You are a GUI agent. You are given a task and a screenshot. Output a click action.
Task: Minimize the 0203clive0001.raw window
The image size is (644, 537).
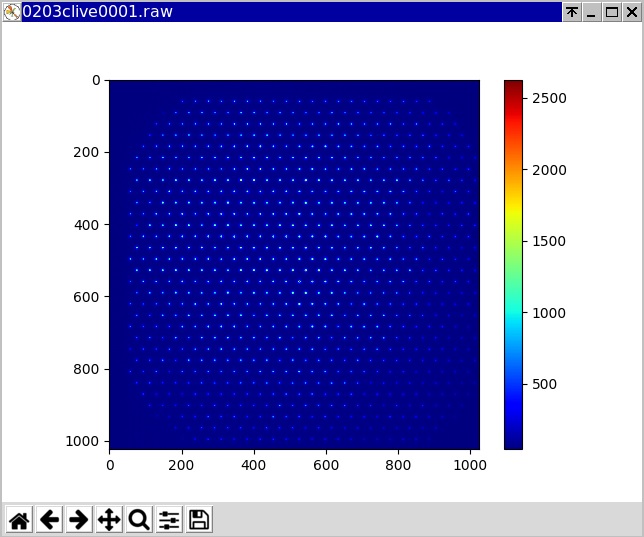tap(591, 12)
